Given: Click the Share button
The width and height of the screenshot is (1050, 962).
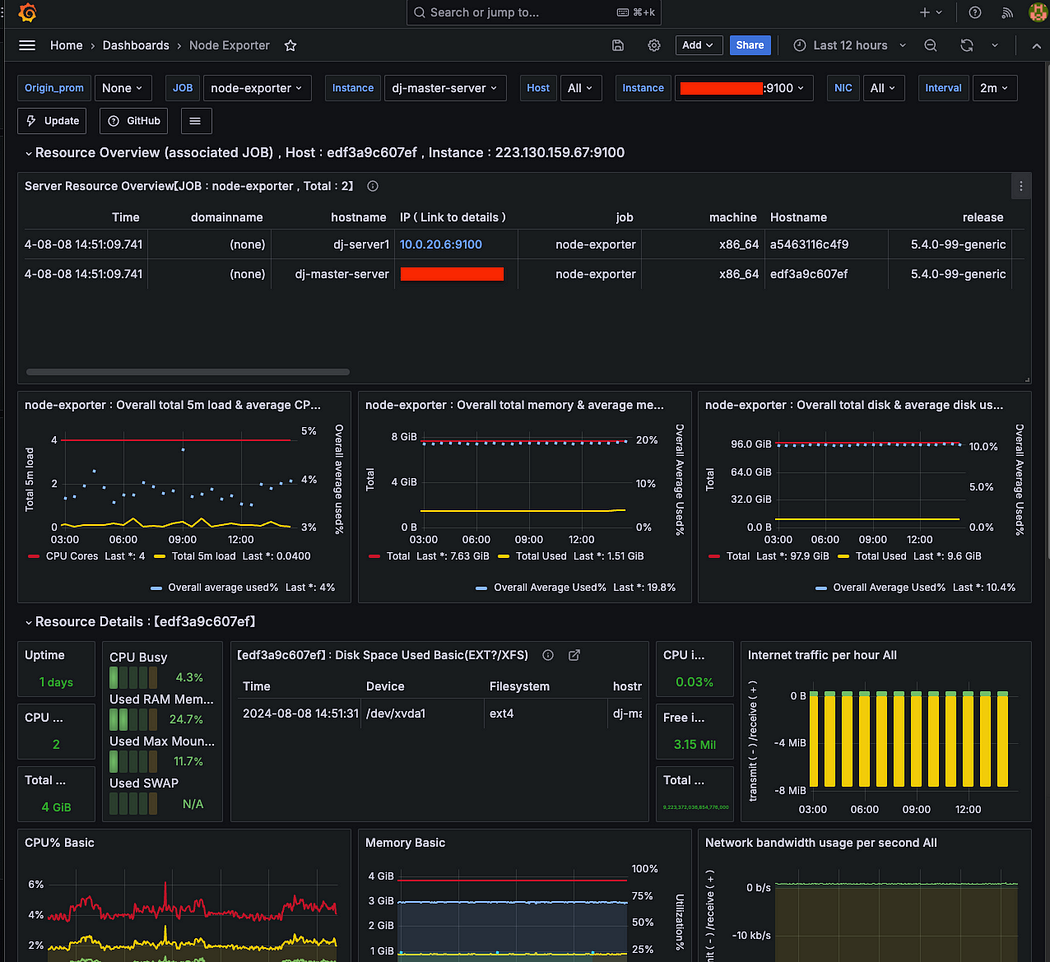Looking at the screenshot, I should 749,46.
